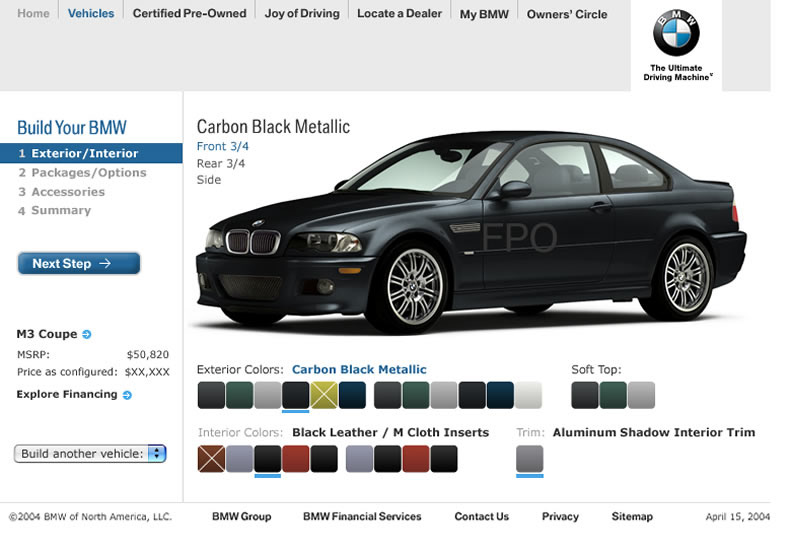Screen dimensions: 791x548
Task: Switch to the Rear 3/4 view
Action: (221, 163)
